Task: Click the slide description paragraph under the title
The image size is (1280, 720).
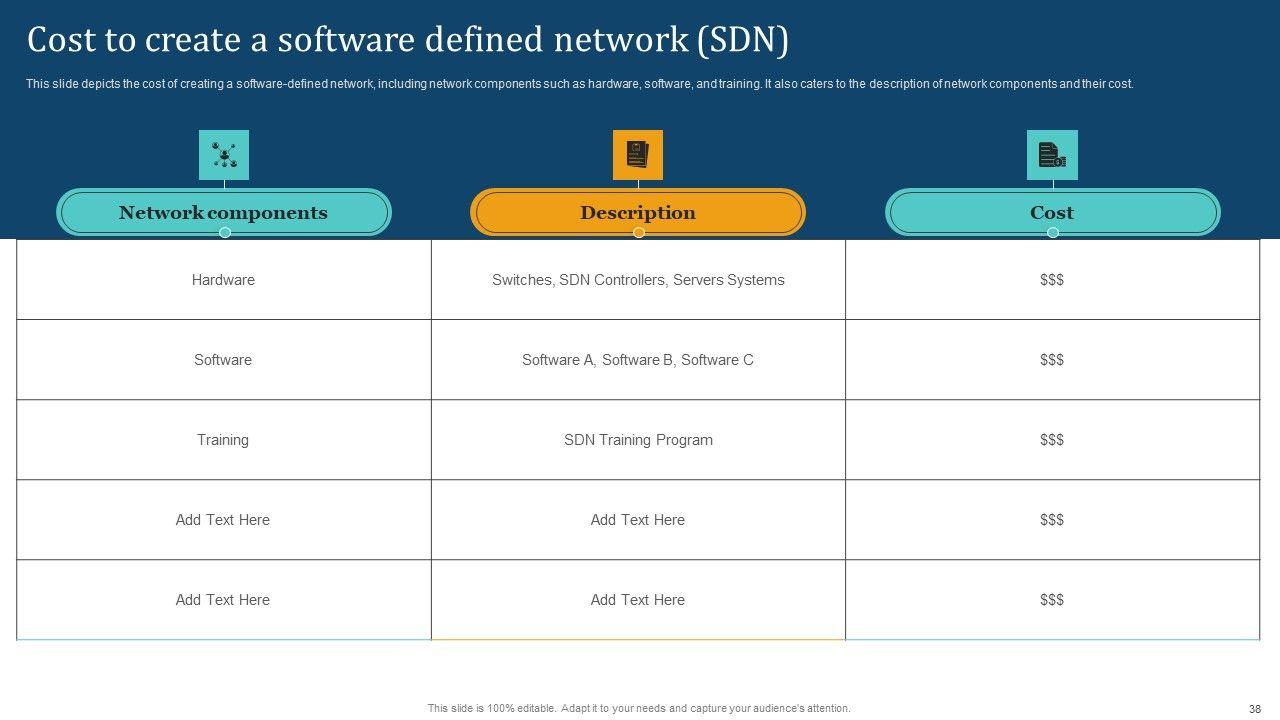Action: pyautogui.click(x=580, y=84)
